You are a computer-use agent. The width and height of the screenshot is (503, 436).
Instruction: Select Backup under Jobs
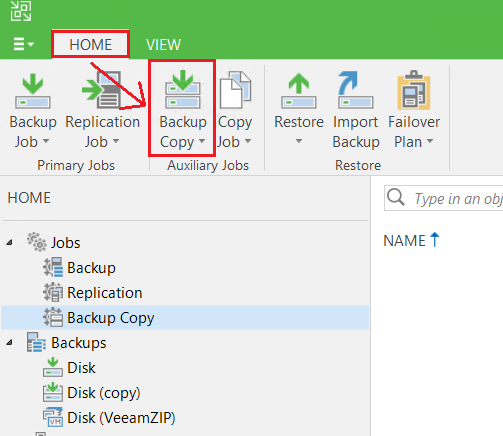tap(91, 267)
